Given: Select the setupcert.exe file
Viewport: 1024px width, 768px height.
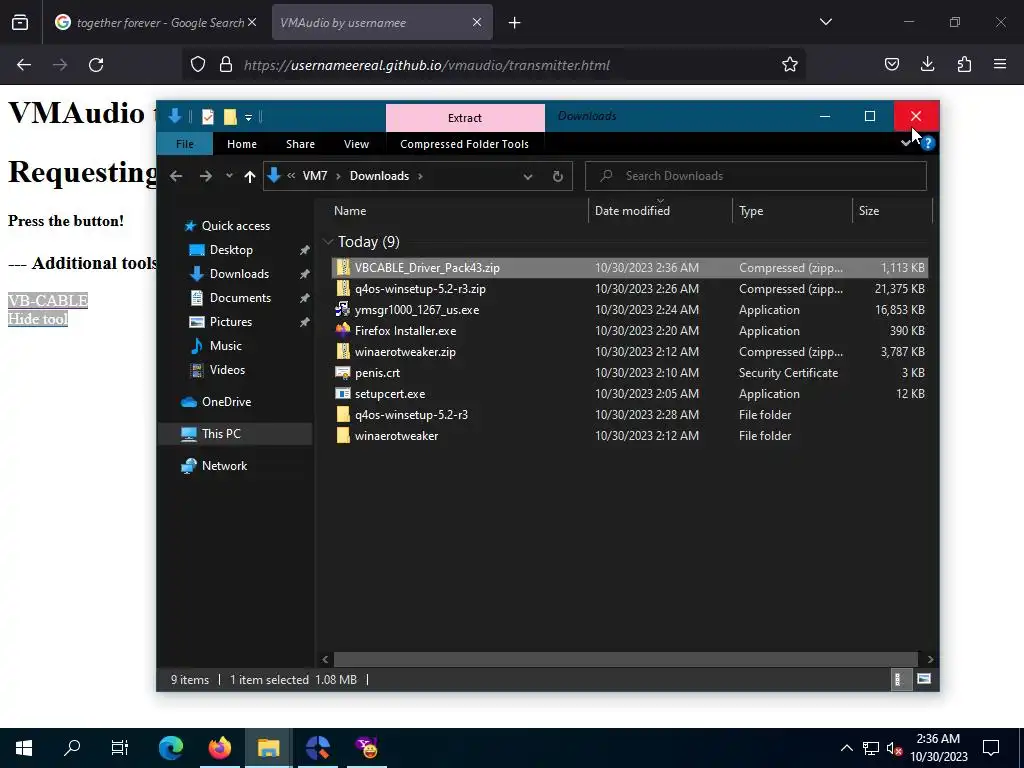Looking at the screenshot, I should pos(630,394).
